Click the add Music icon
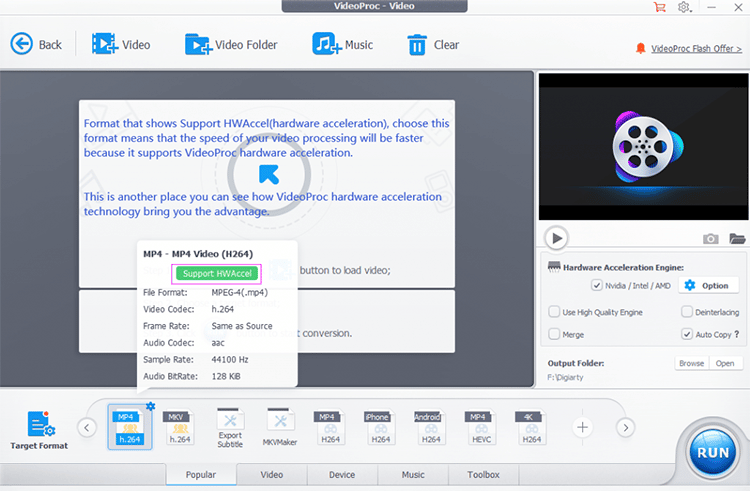Image resolution: width=750 pixels, height=491 pixels. [326, 44]
